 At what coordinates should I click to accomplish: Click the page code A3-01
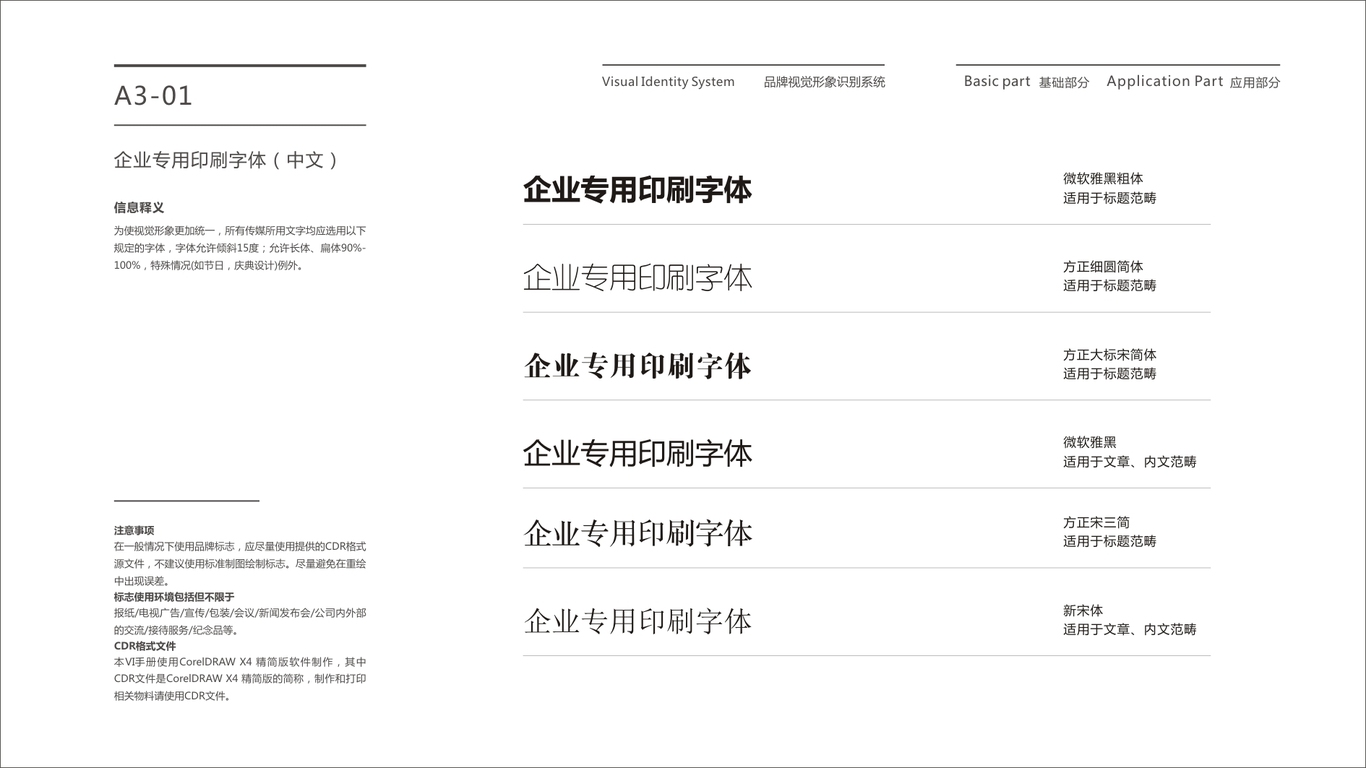[153, 96]
